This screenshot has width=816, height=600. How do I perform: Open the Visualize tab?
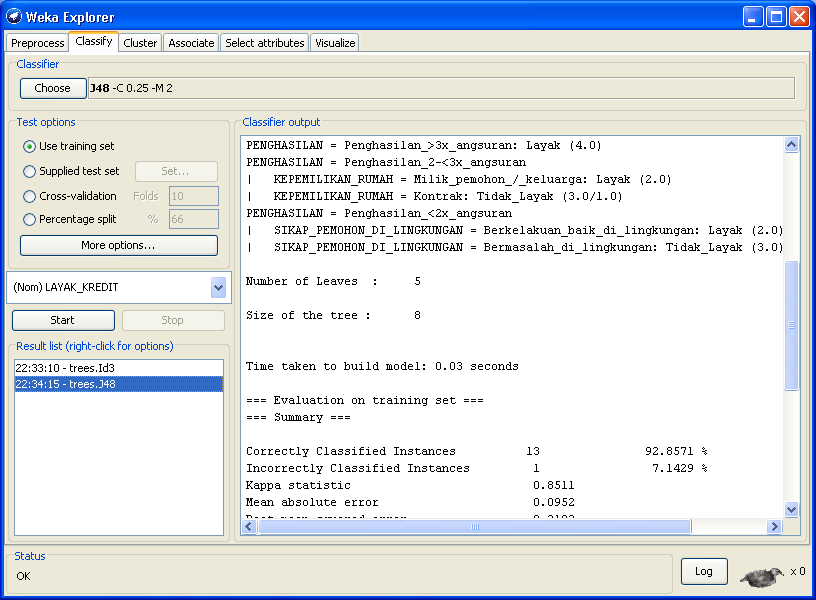coord(335,43)
